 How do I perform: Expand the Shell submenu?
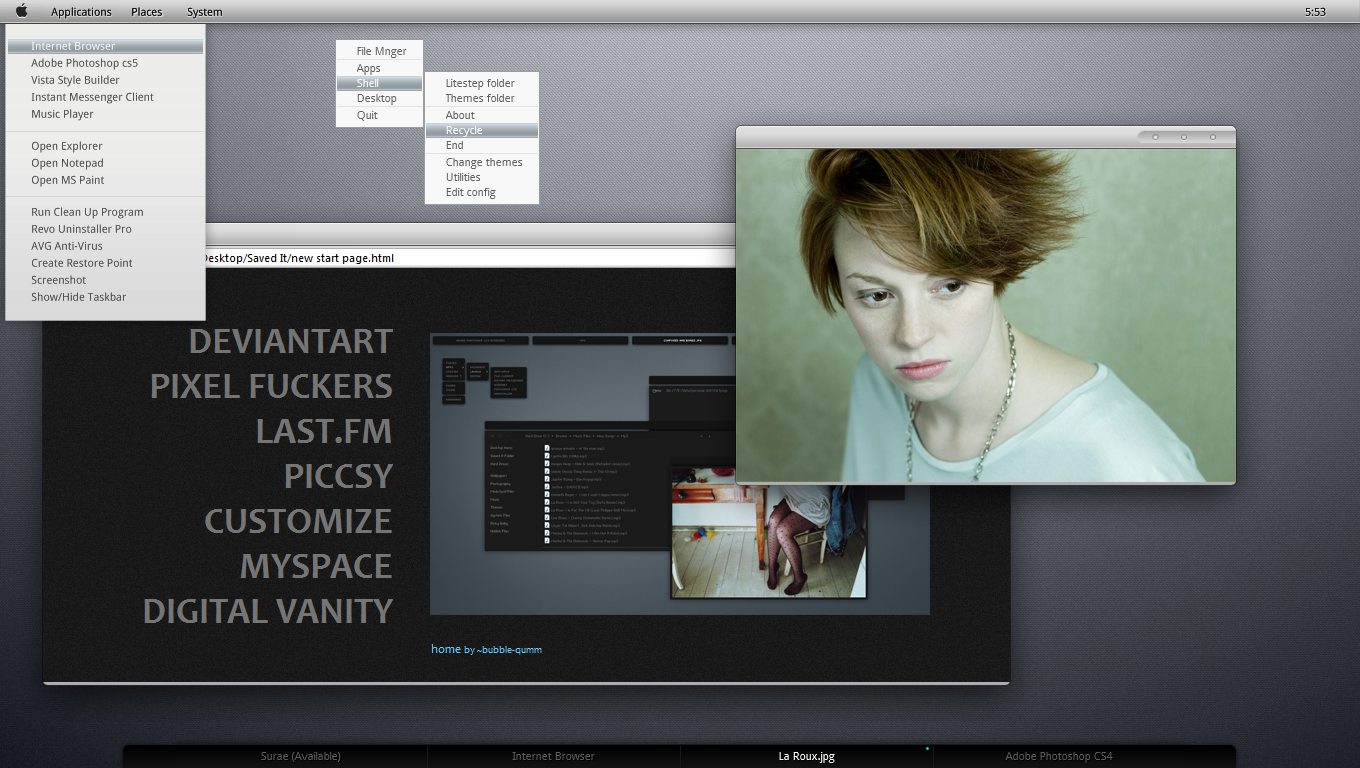point(379,83)
